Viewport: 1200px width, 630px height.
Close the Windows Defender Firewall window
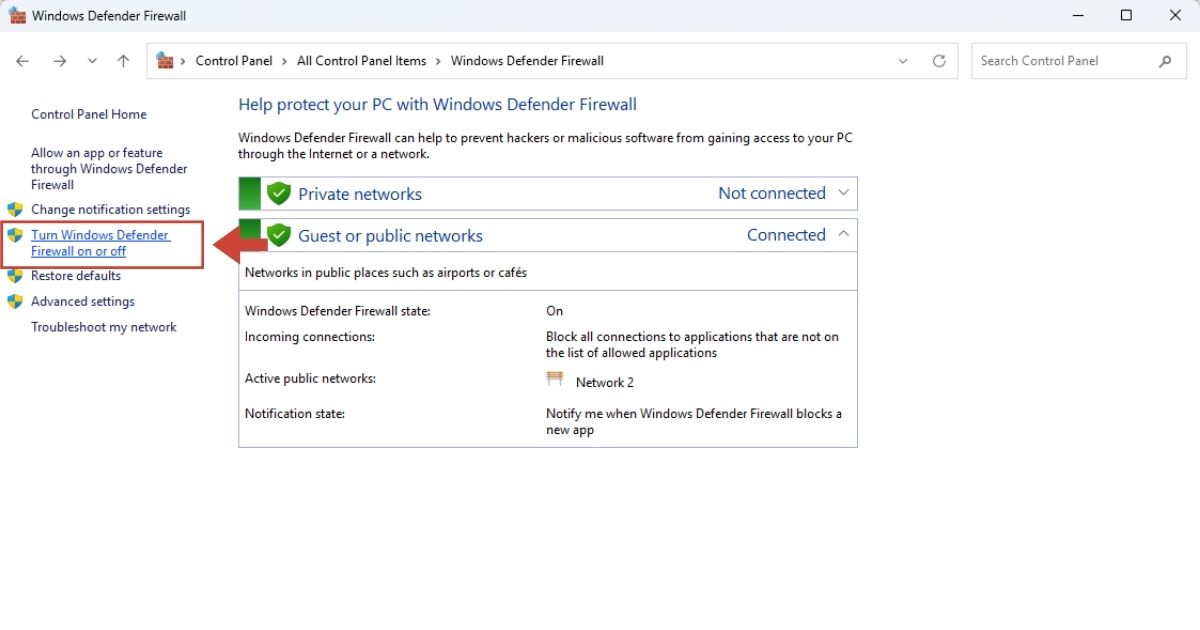coord(1173,15)
